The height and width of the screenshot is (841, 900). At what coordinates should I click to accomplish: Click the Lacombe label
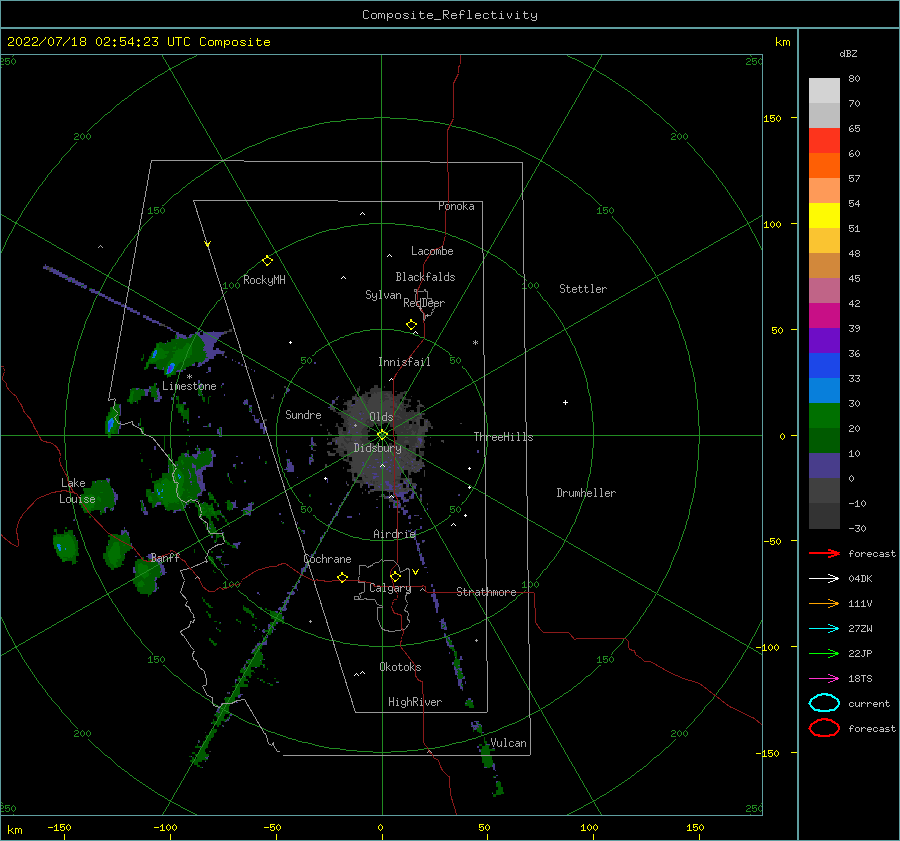point(432,251)
